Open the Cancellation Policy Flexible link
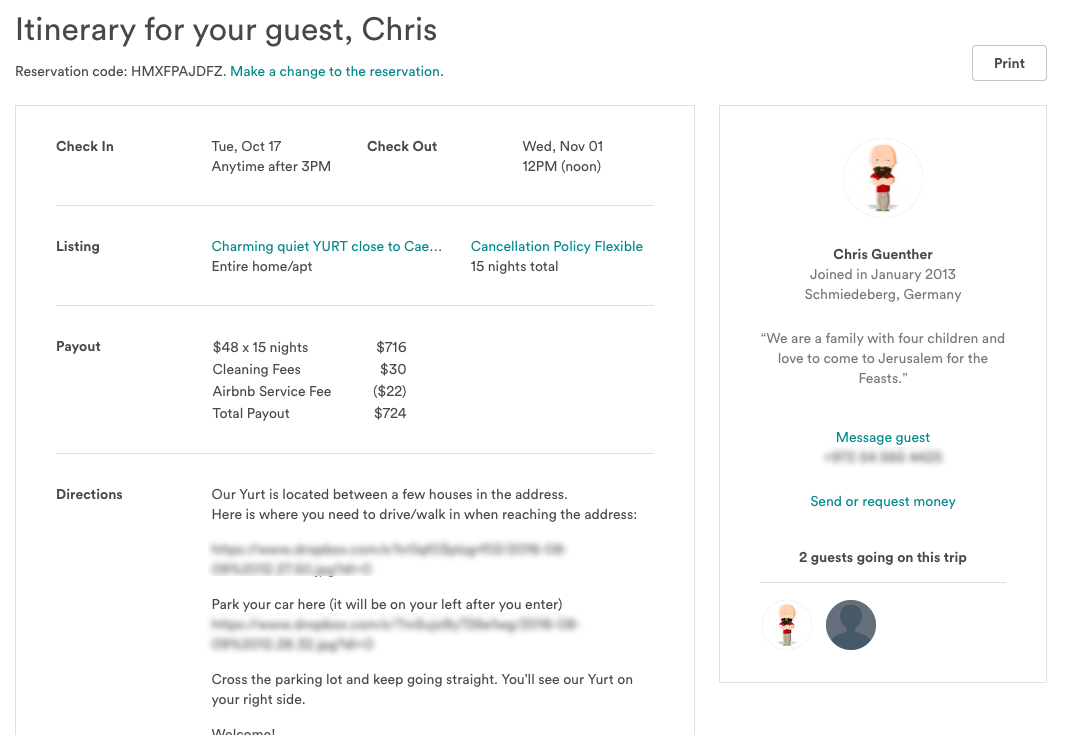The image size is (1066, 735). point(556,246)
